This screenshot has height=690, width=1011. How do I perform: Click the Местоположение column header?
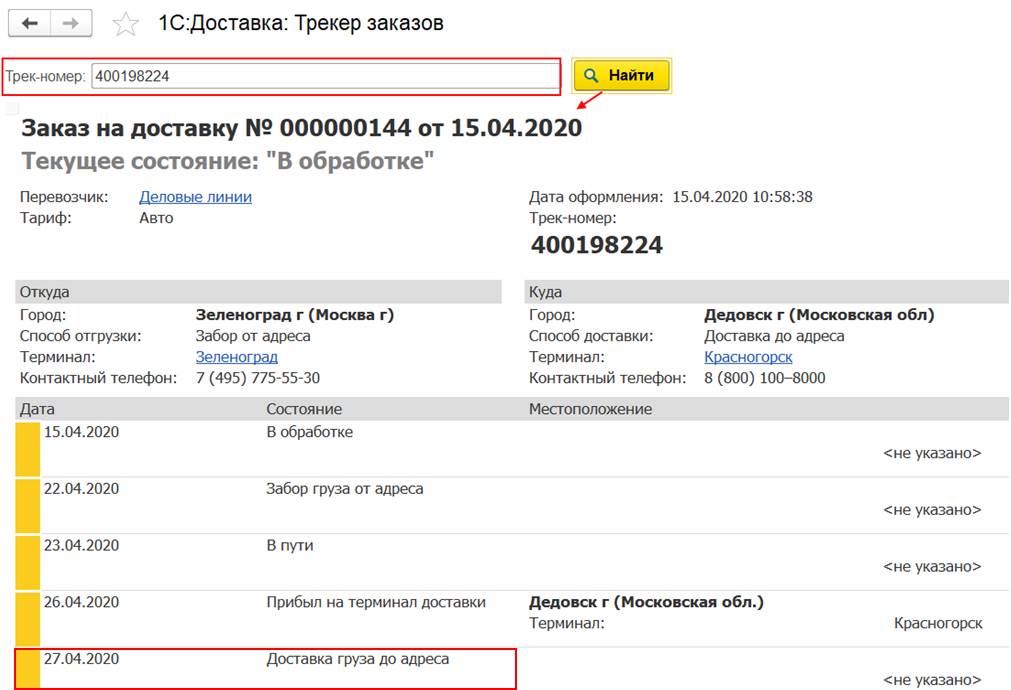(x=590, y=409)
